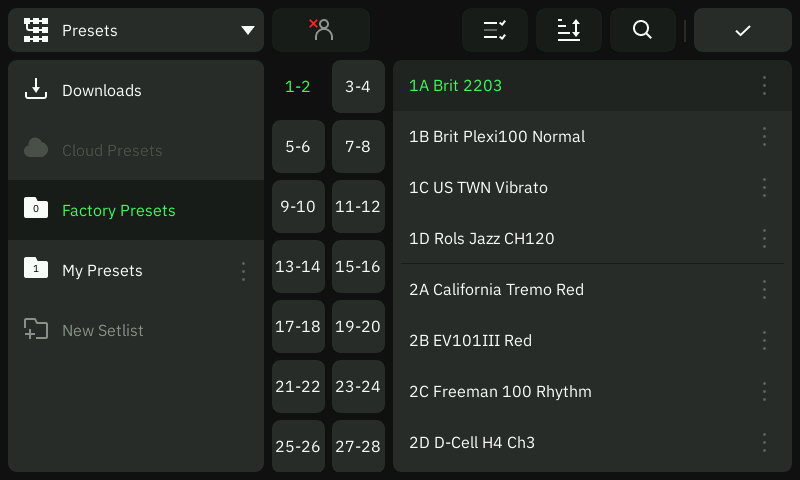
Task: Load preset 2A California Tremo Red
Action: click(592, 289)
